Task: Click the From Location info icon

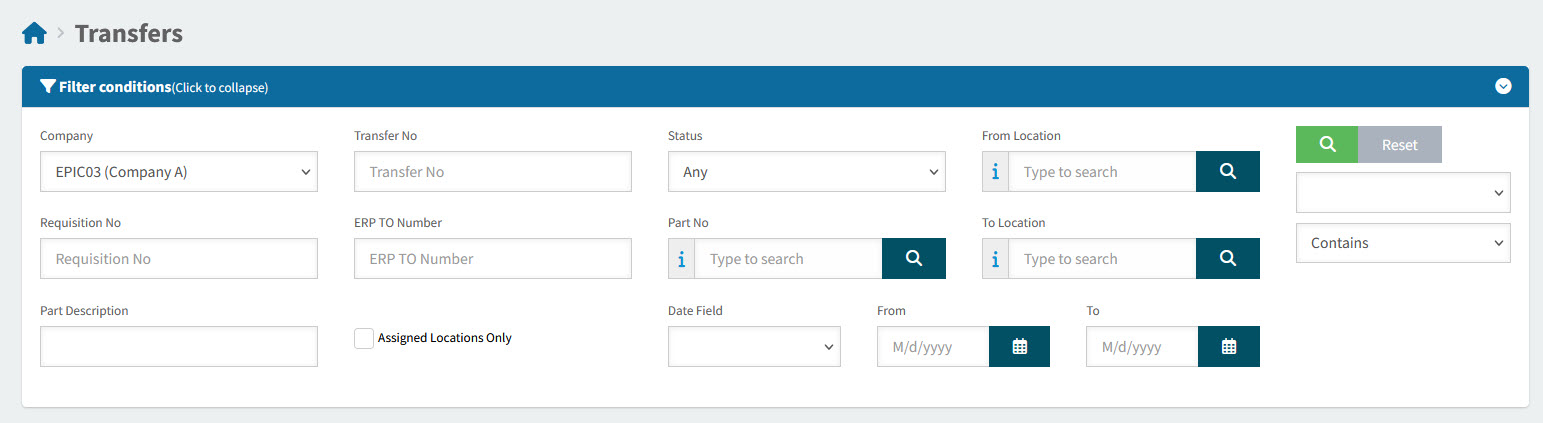Action: point(995,172)
